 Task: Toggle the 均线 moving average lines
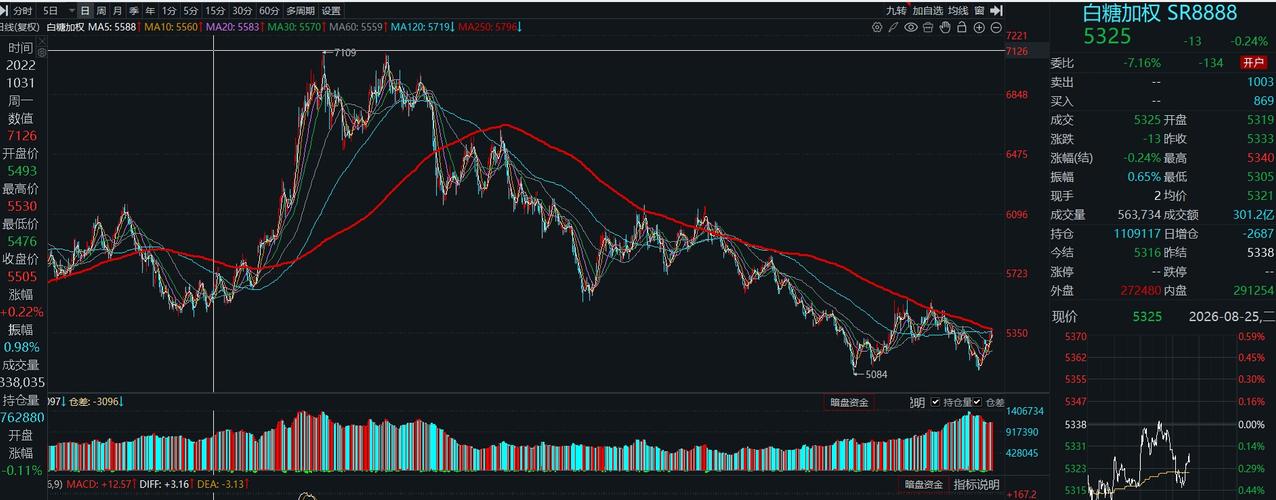pos(958,10)
